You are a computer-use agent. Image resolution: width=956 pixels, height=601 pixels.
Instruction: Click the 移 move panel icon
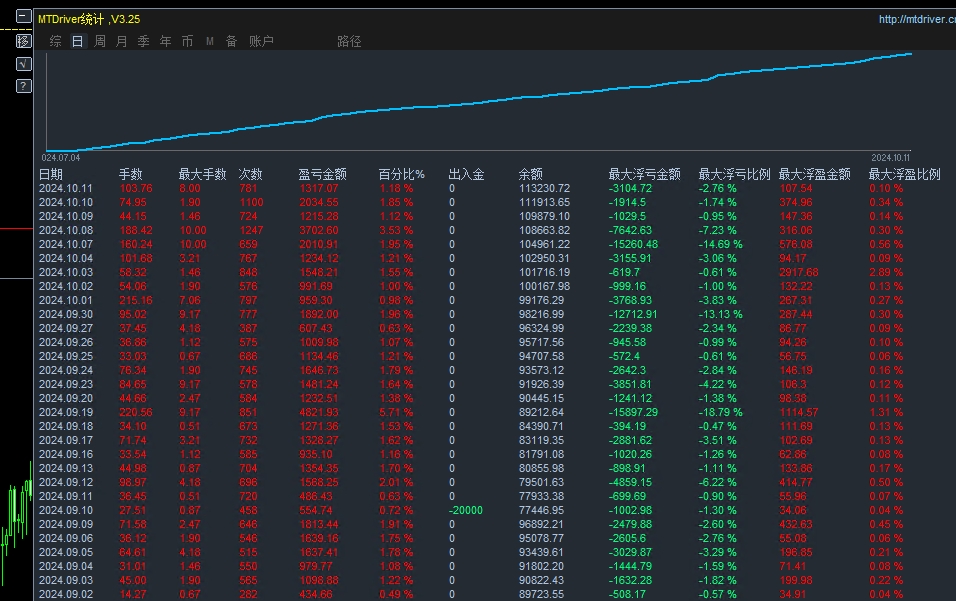(23, 41)
